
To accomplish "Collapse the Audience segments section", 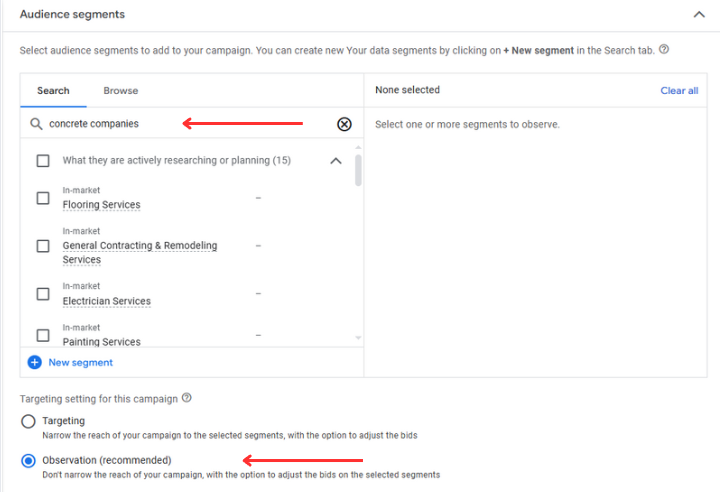I will [699, 14].
